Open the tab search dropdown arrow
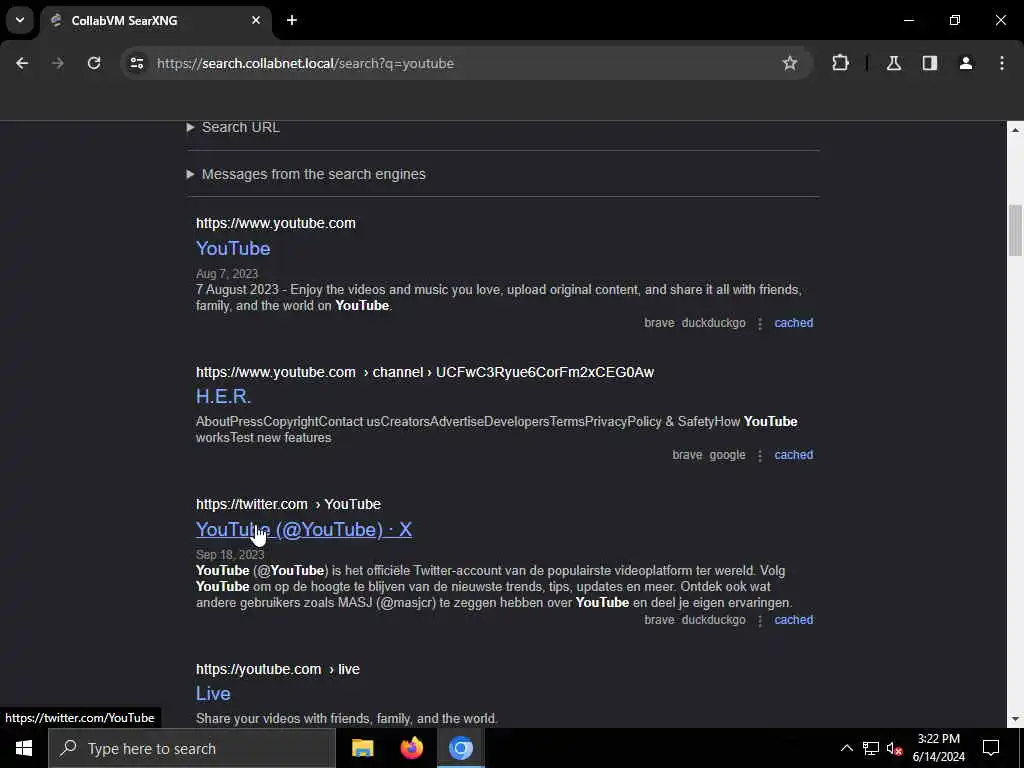The width and height of the screenshot is (1024, 768). [x=20, y=20]
